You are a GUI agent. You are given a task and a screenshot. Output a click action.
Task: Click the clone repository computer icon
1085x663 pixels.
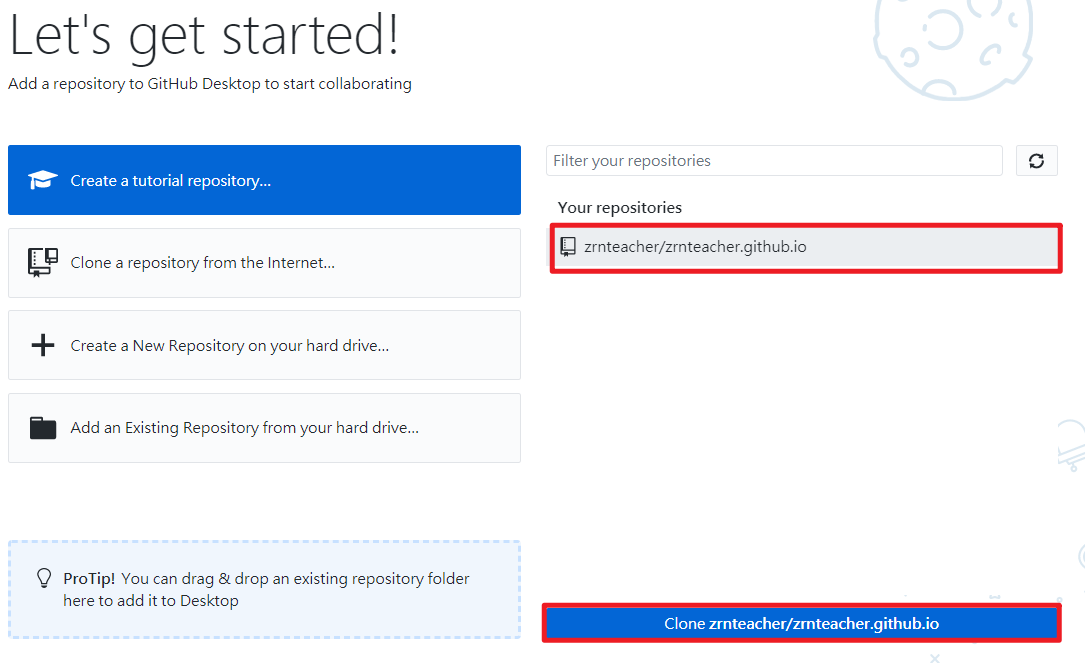43,263
